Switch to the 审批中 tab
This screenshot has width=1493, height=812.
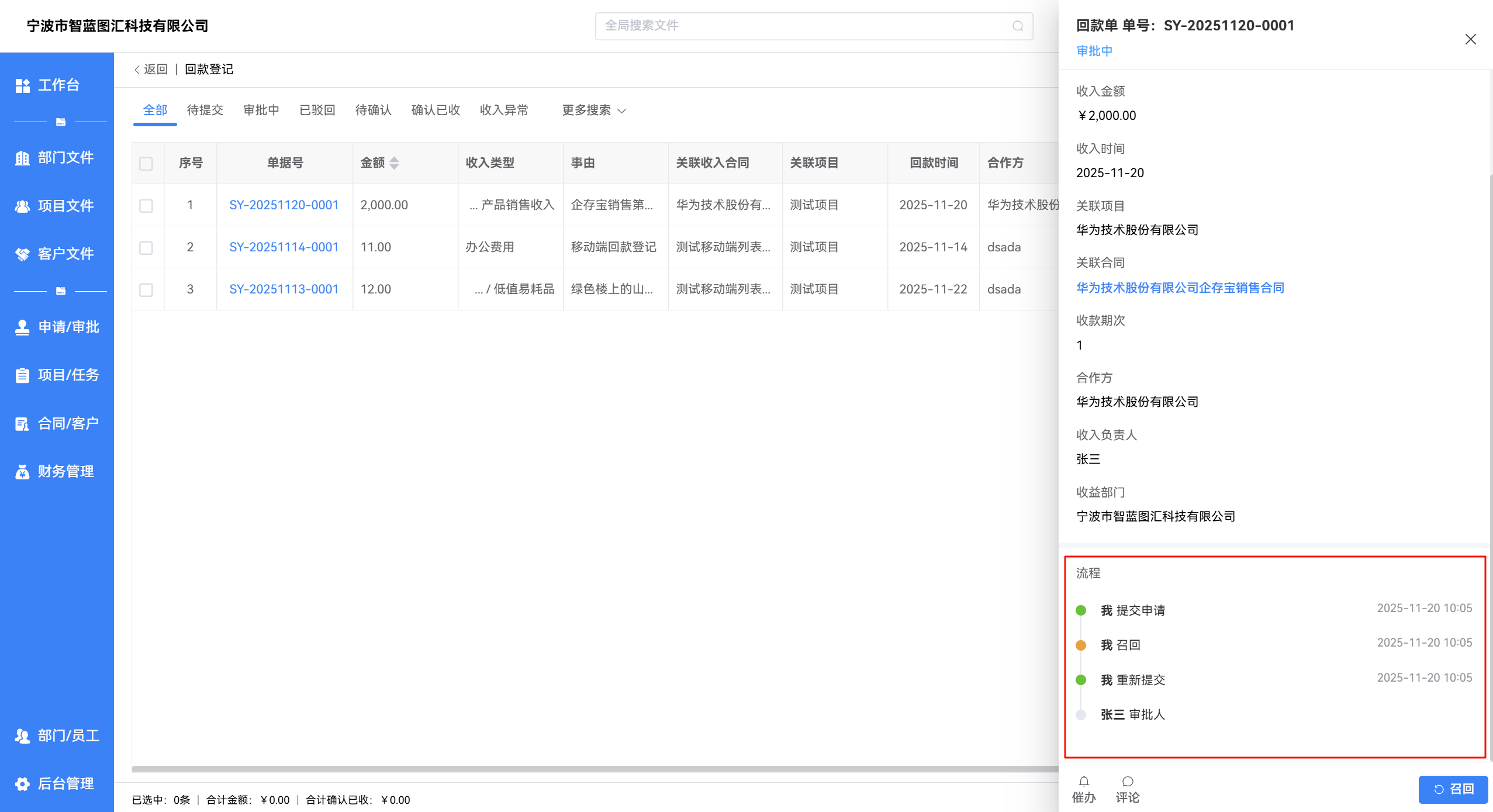click(261, 110)
